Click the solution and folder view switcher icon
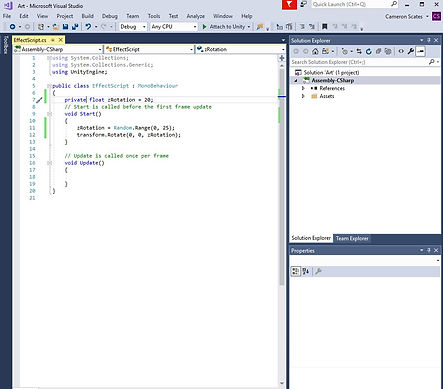Image resolution: width=443 pixels, height=389 pixels. 325,51
